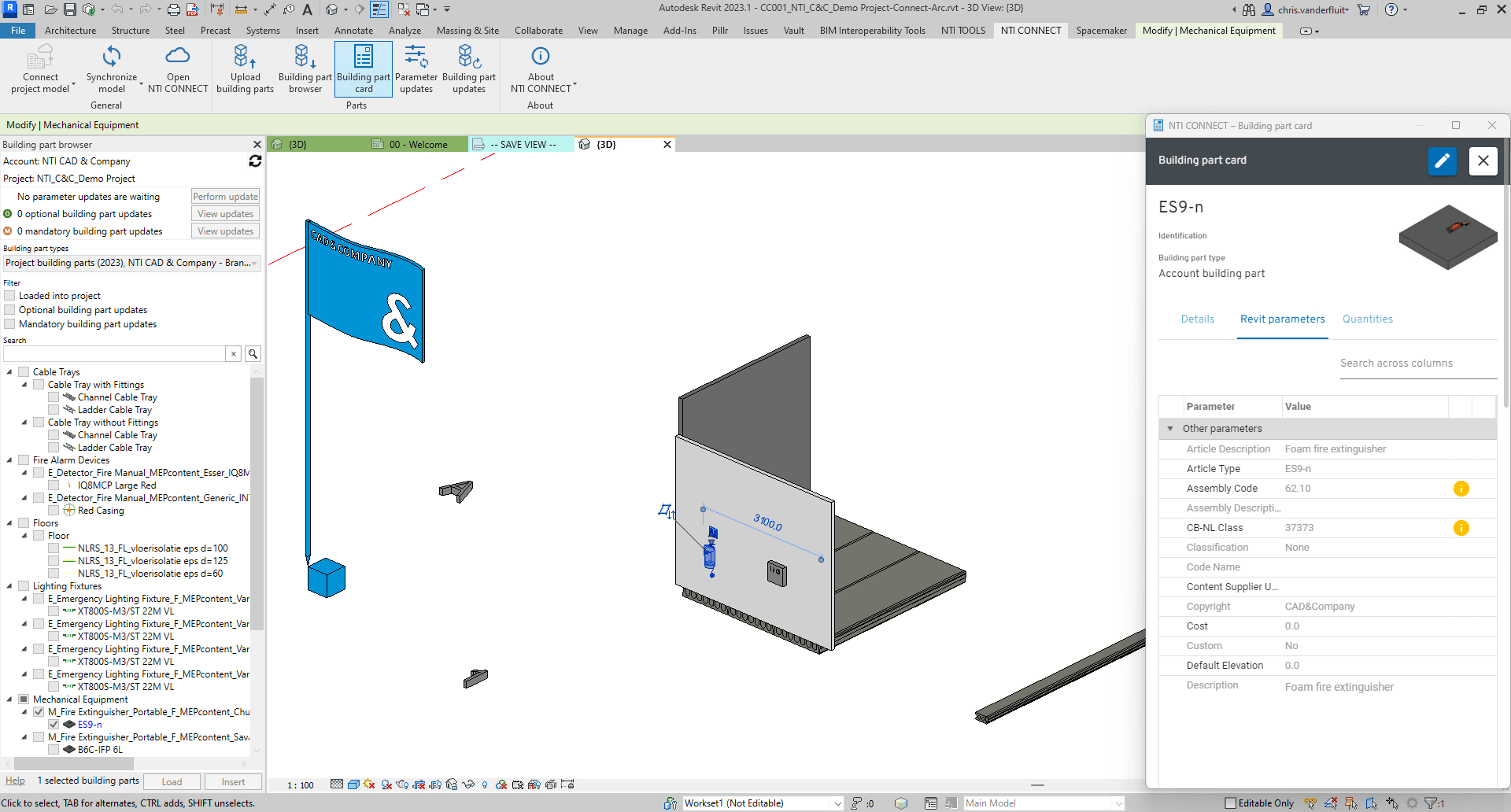
Task: Click Parameter updates icon
Action: point(416,57)
